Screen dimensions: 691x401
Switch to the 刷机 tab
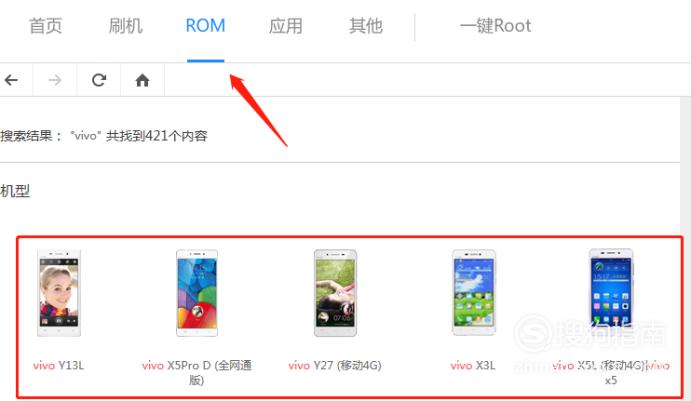point(126,26)
